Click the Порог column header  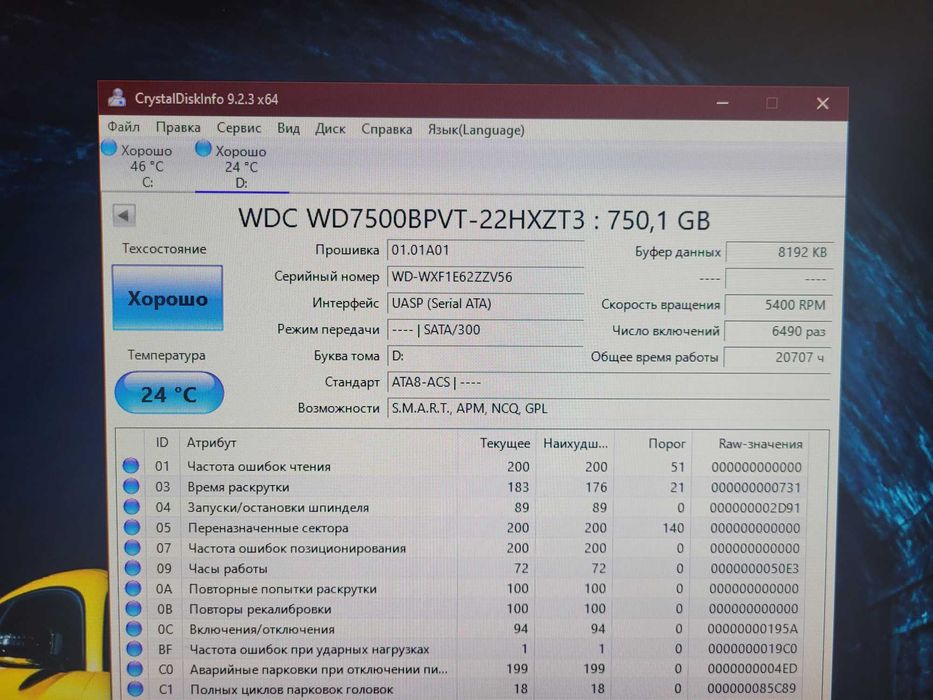pos(666,443)
